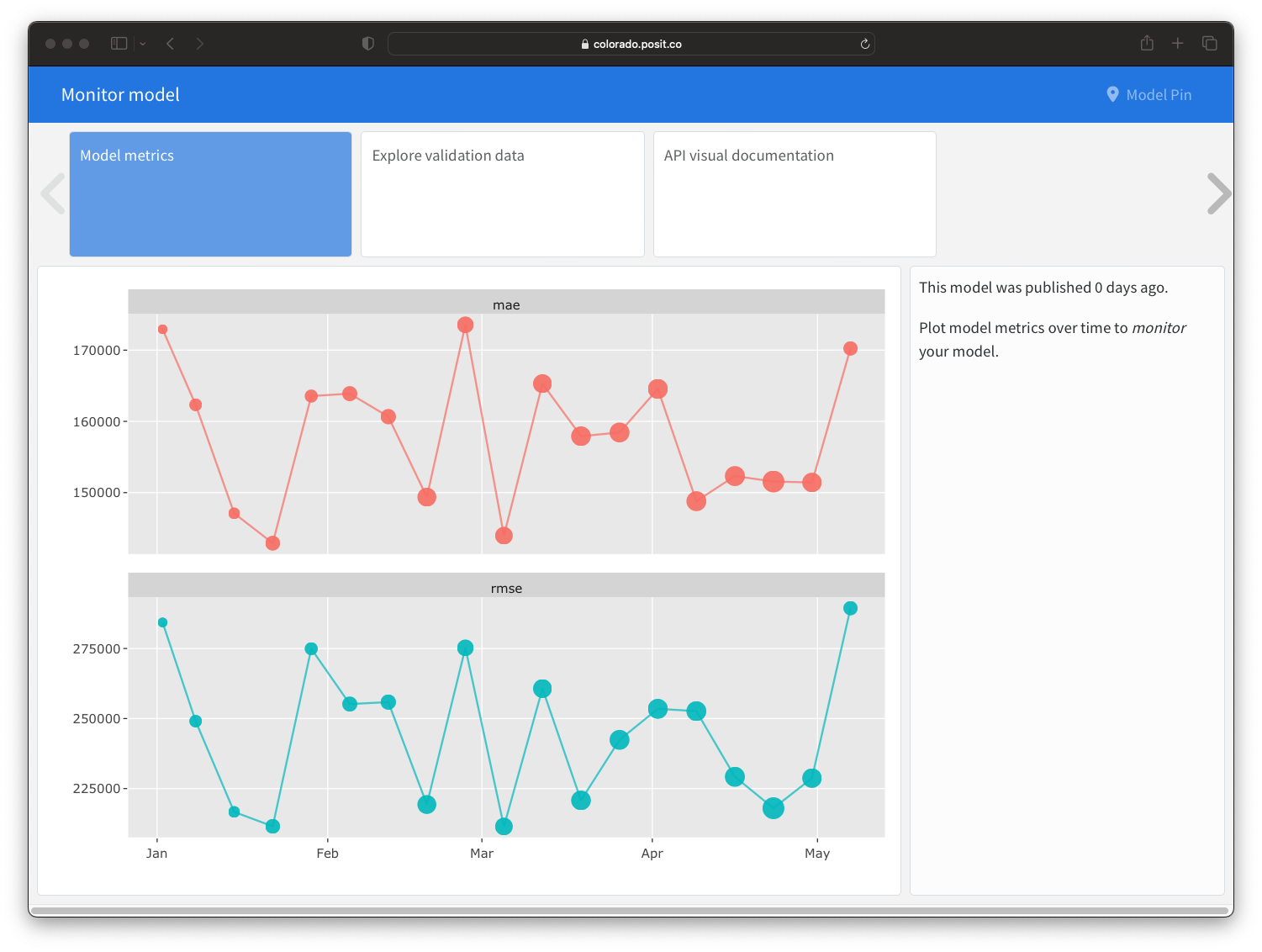This screenshot has width=1262, height=952.
Task: Click the highest mae point near March
Action: click(x=465, y=325)
